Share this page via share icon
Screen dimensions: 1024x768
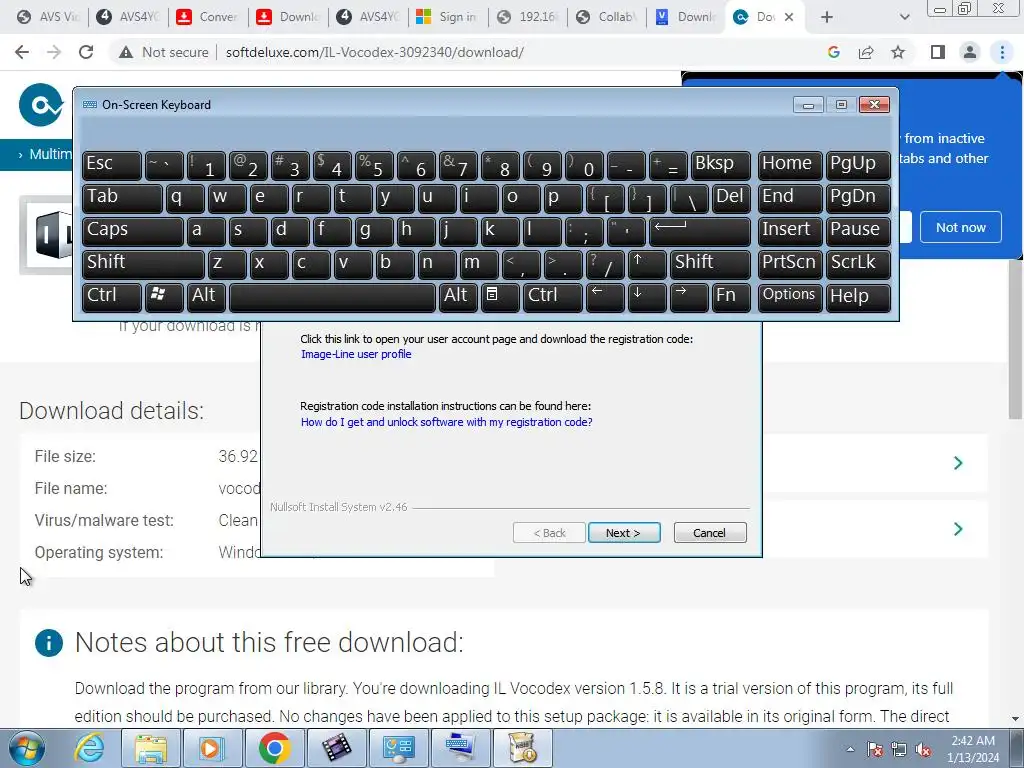tap(866, 52)
